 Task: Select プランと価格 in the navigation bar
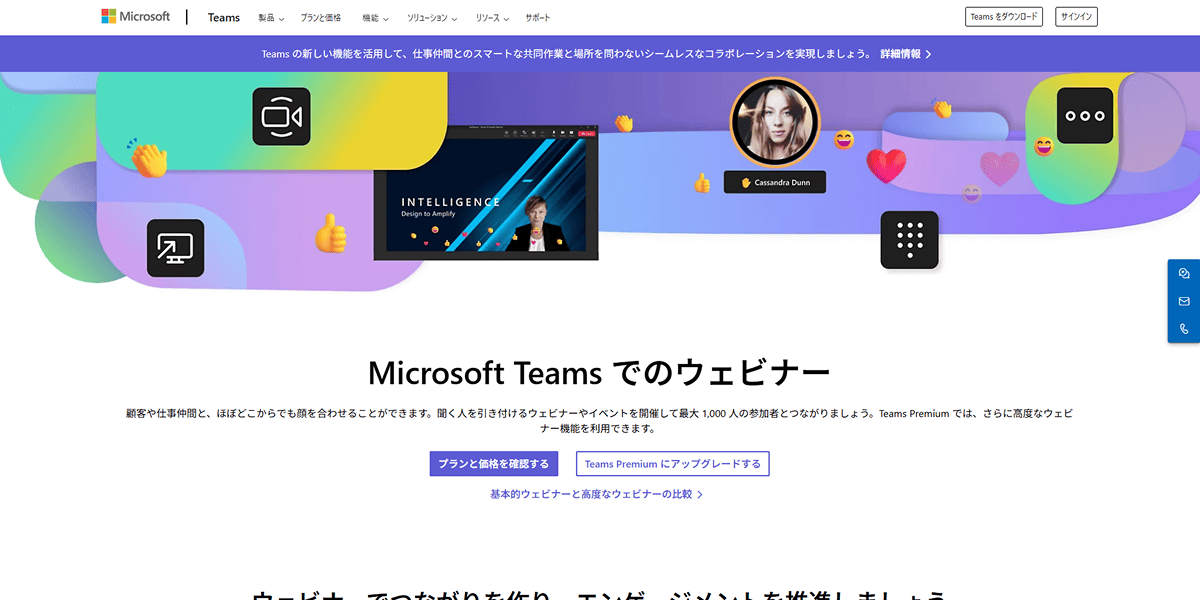[321, 18]
